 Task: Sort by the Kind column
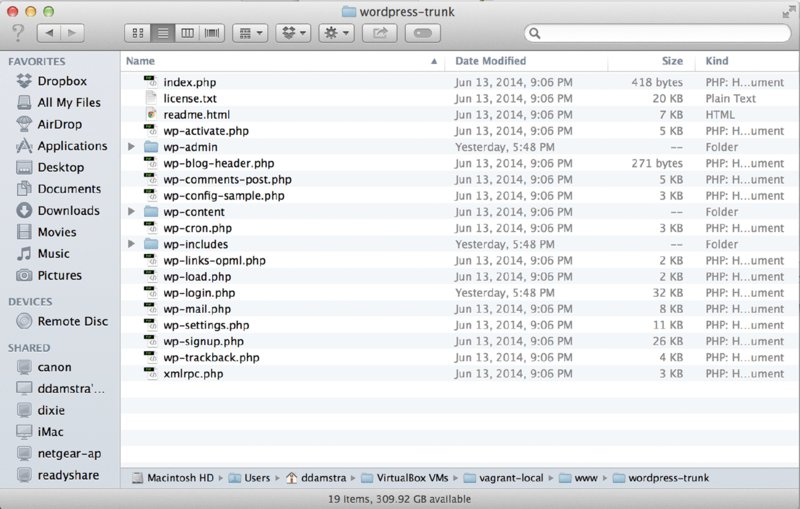pos(747,61)
